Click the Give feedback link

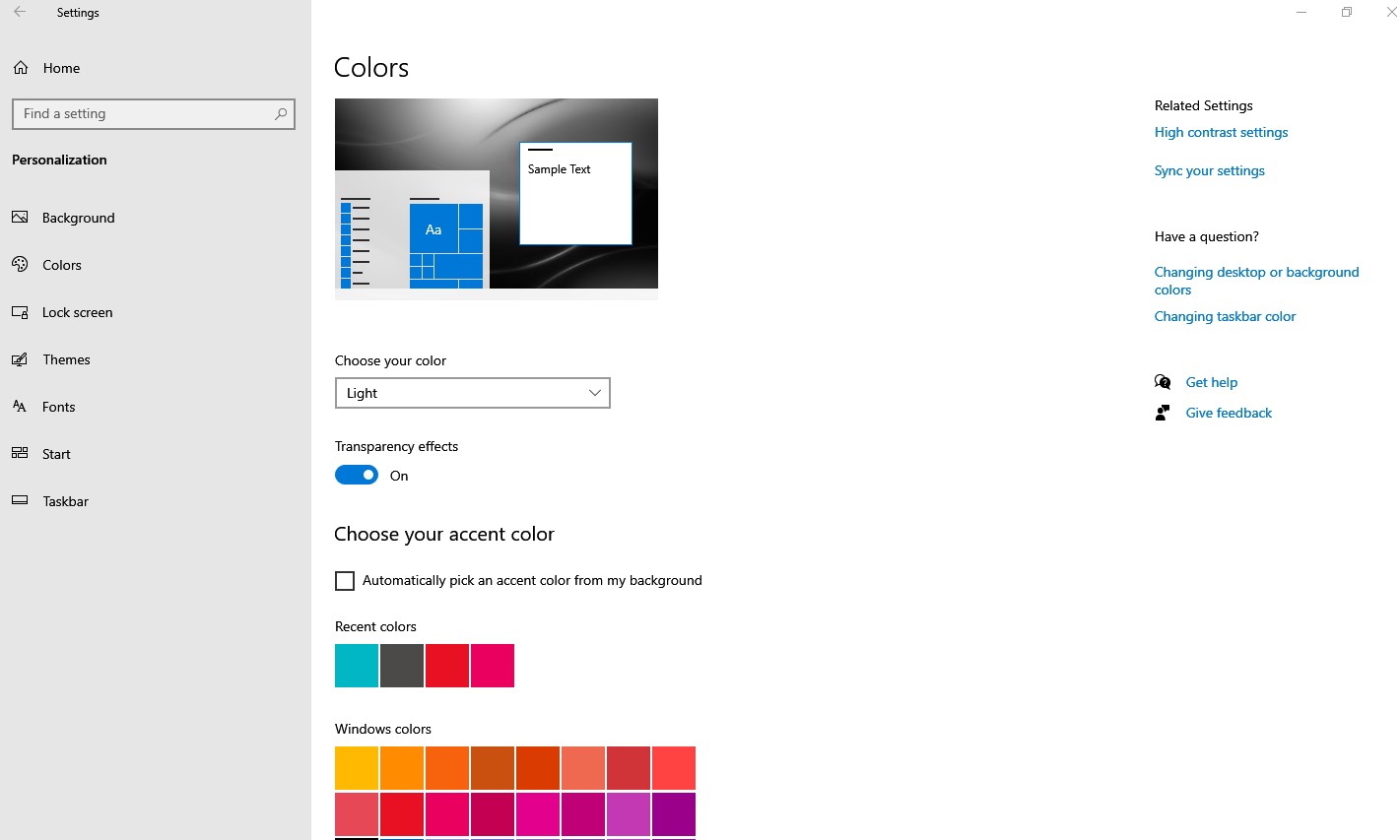[1229, 413]
